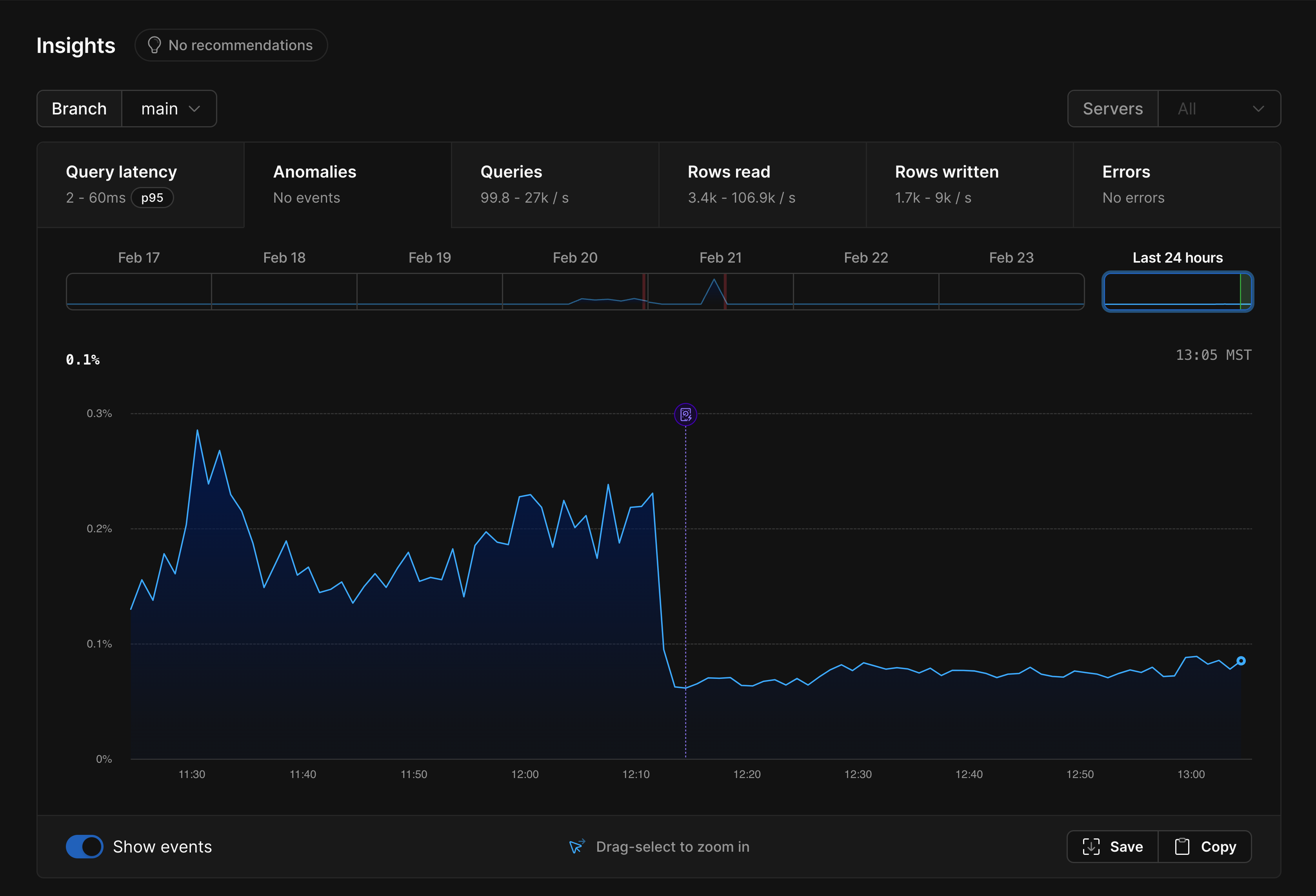This screenshot has width=1316, height=896.
Task: Select Feb 17 segment in timeline
Action: pyautogui.click(x=139, y=291)
